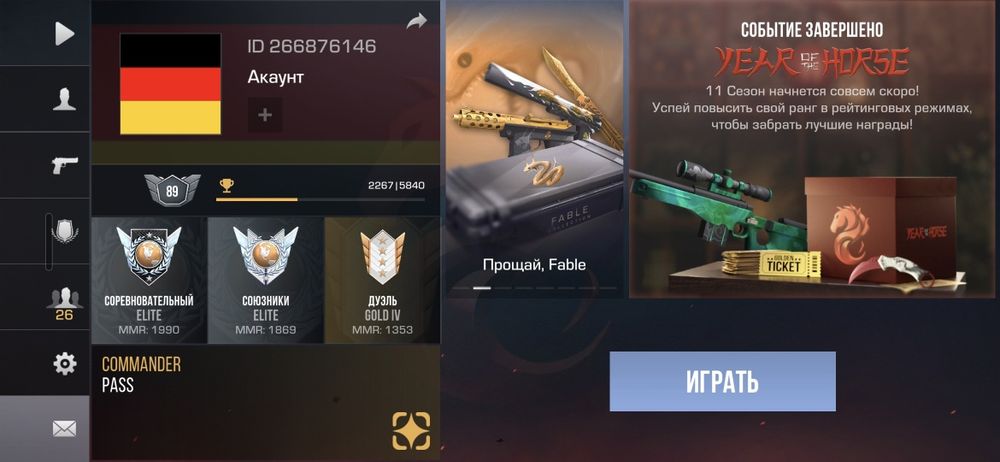Click the level 89 badge
Screen dimensions: 1000x462
click(172, 190)
